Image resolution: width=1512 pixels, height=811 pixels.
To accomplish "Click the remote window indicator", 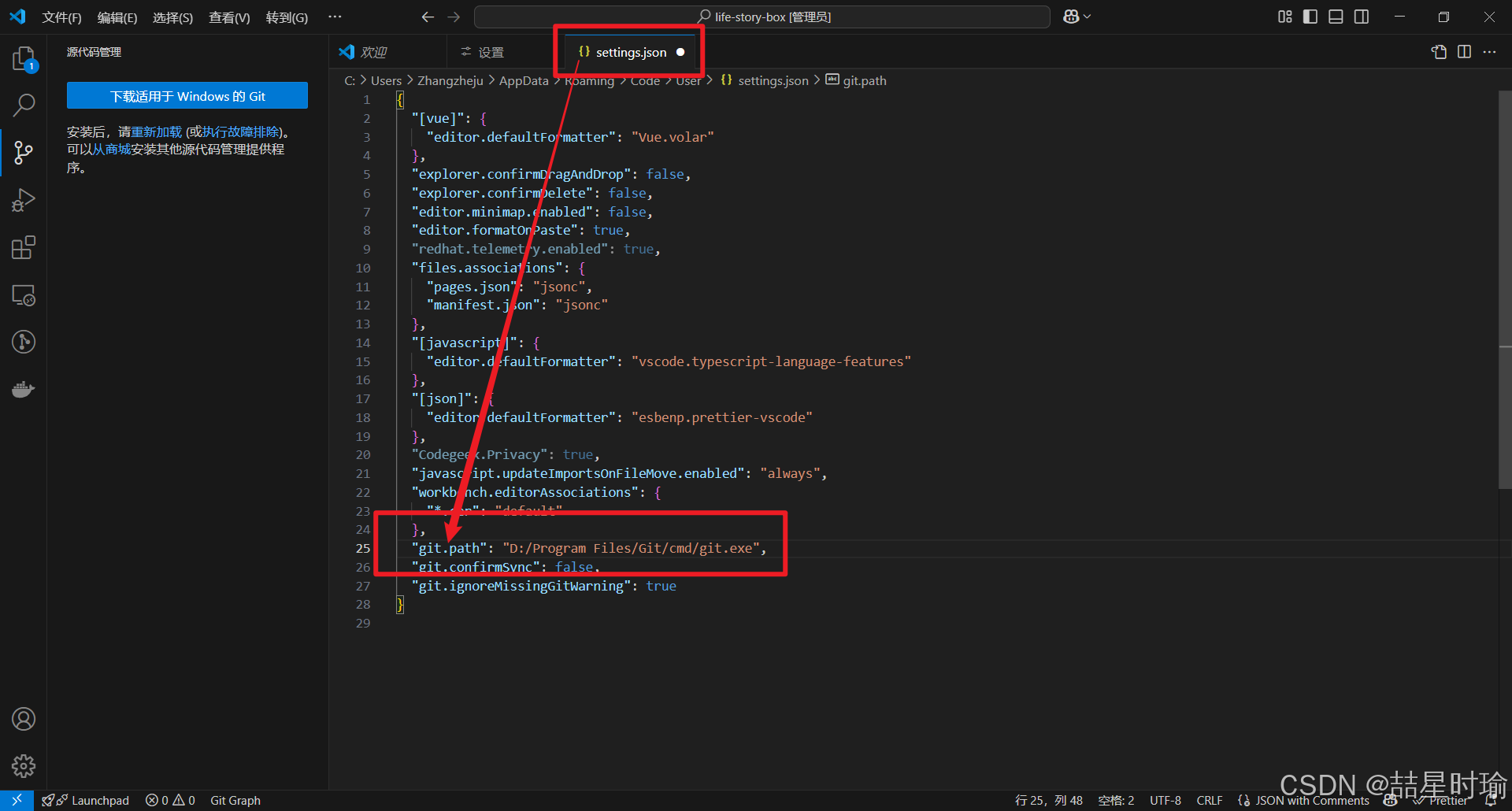I will tap(17, 800).
